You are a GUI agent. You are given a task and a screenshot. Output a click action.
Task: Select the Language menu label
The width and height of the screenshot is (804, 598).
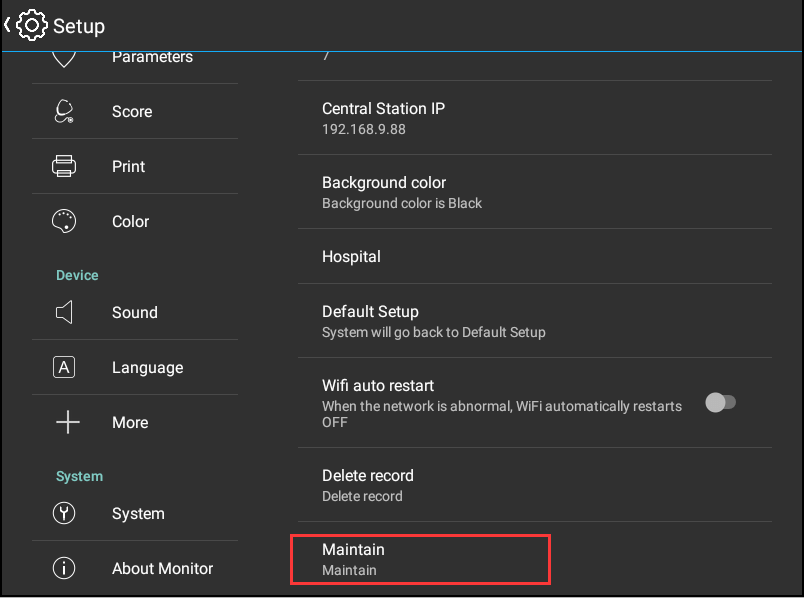148,368
